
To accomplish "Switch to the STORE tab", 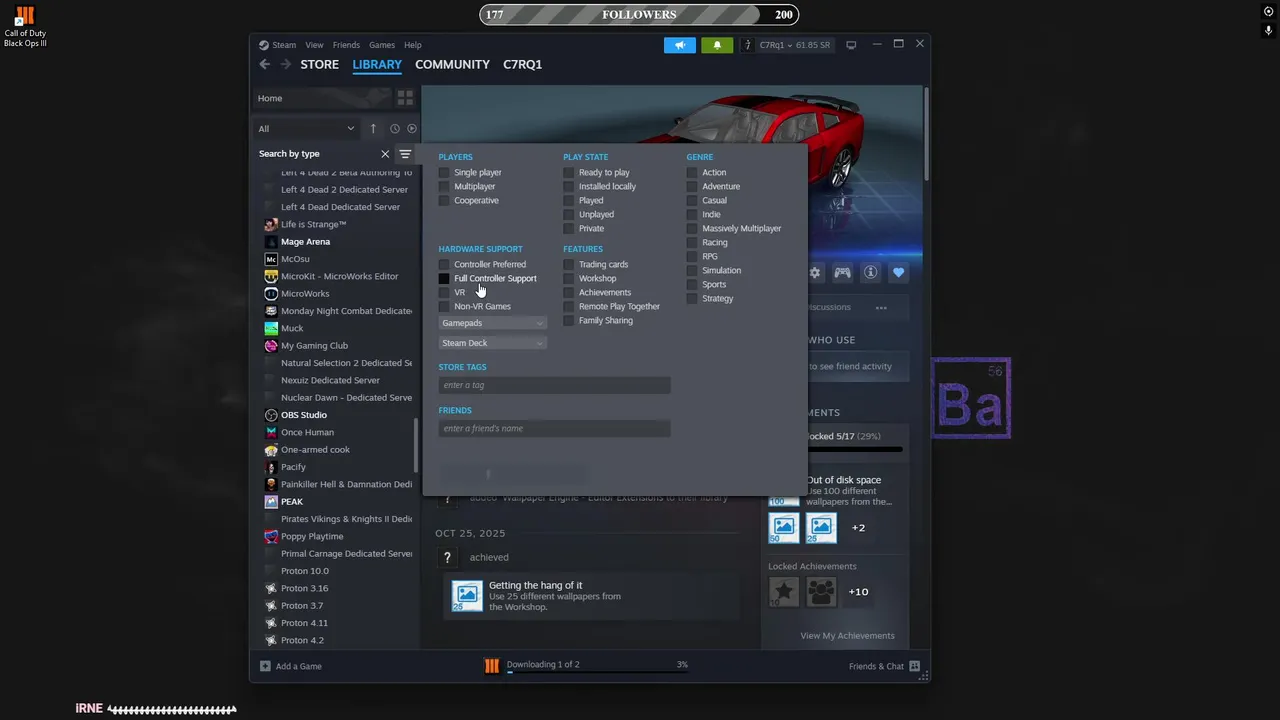I will coord(319,64).
